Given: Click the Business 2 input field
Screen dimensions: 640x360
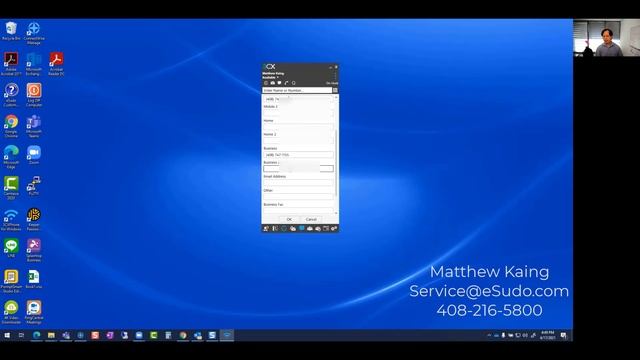Looking at the screenshot, I should (298, 169).
